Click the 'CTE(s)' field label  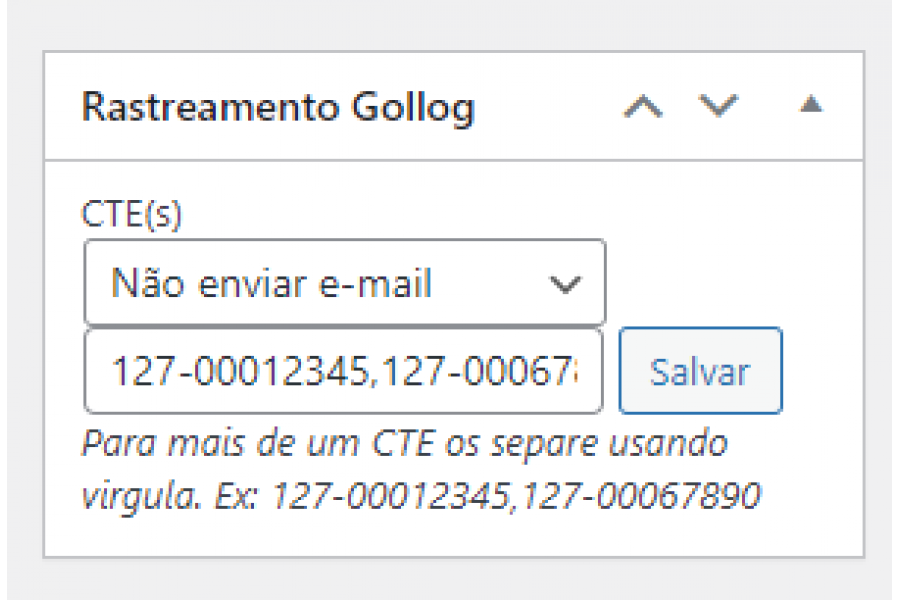pyautogui.click(x=131, y=215)
